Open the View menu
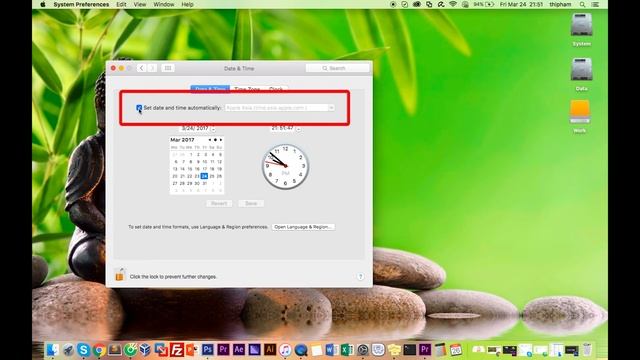 pyautogui.click(x=140, y=4)
